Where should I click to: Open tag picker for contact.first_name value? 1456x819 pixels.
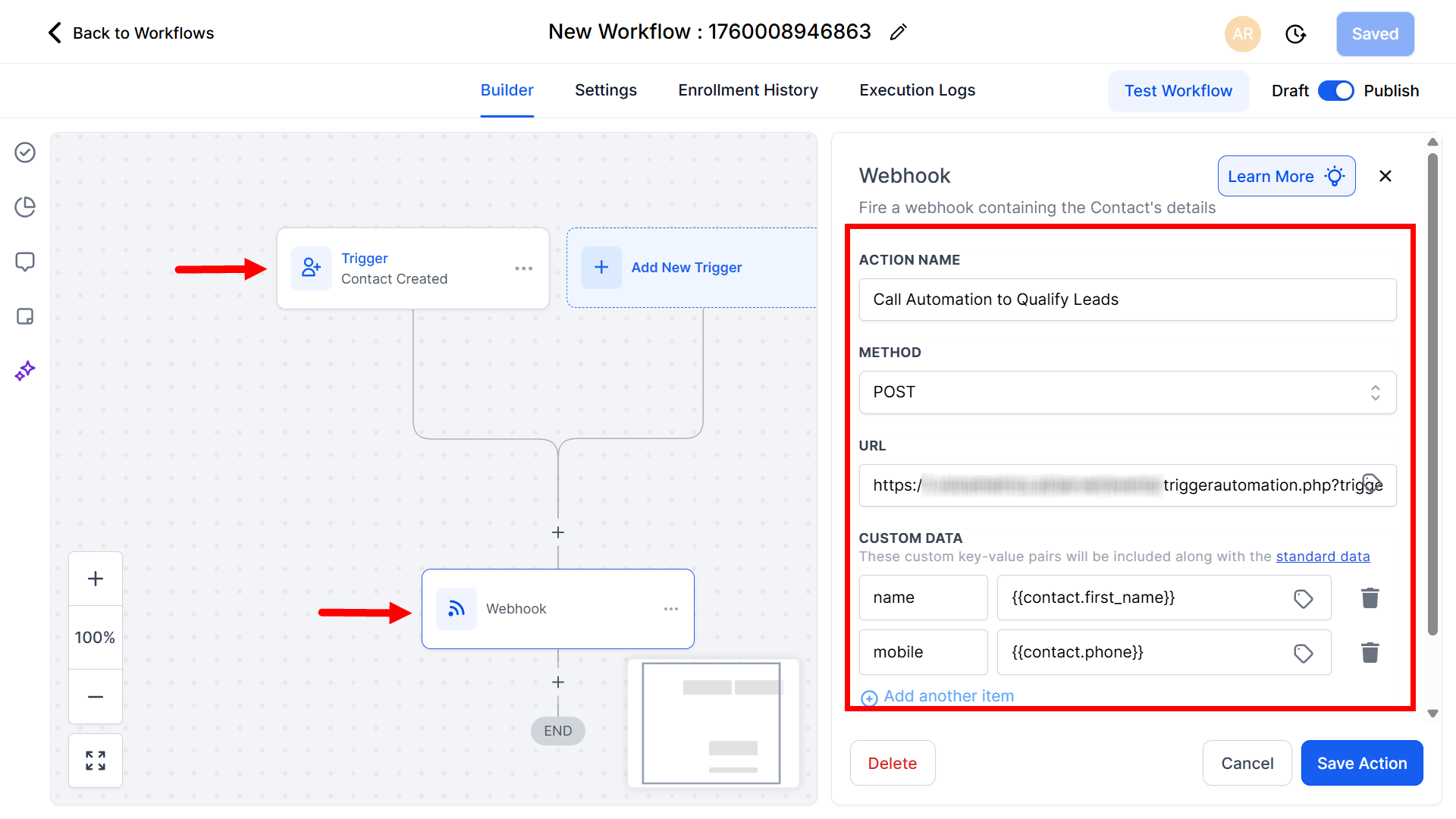coord(1303,598)
